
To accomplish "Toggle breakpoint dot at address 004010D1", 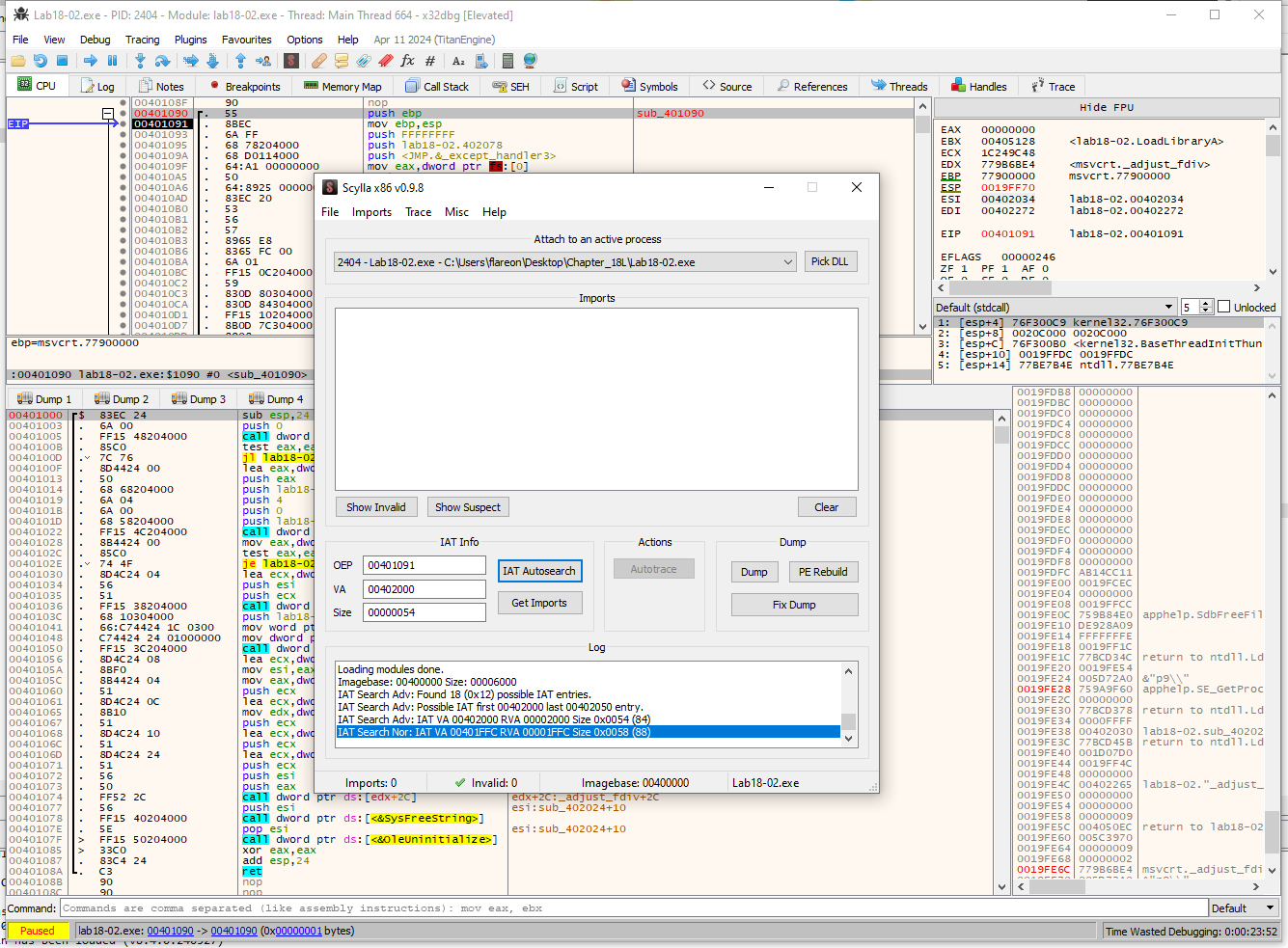I will pos(123,314).
